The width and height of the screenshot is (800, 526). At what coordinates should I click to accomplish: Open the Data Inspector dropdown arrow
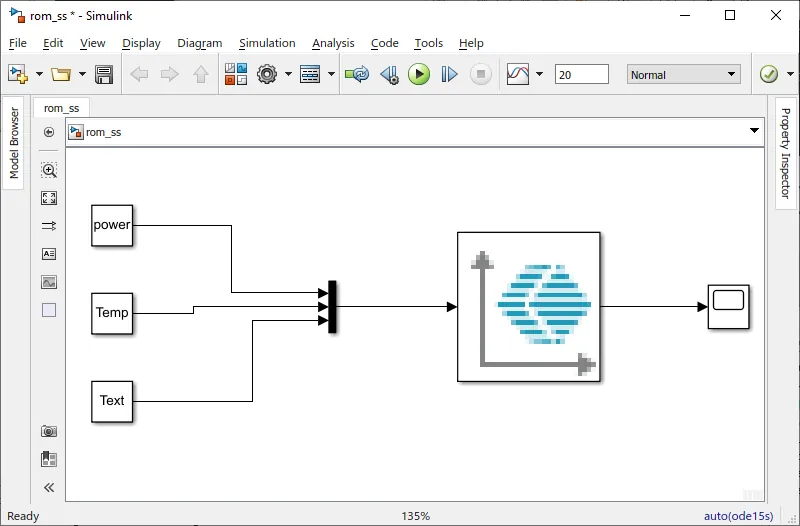[x=540, y=75]
